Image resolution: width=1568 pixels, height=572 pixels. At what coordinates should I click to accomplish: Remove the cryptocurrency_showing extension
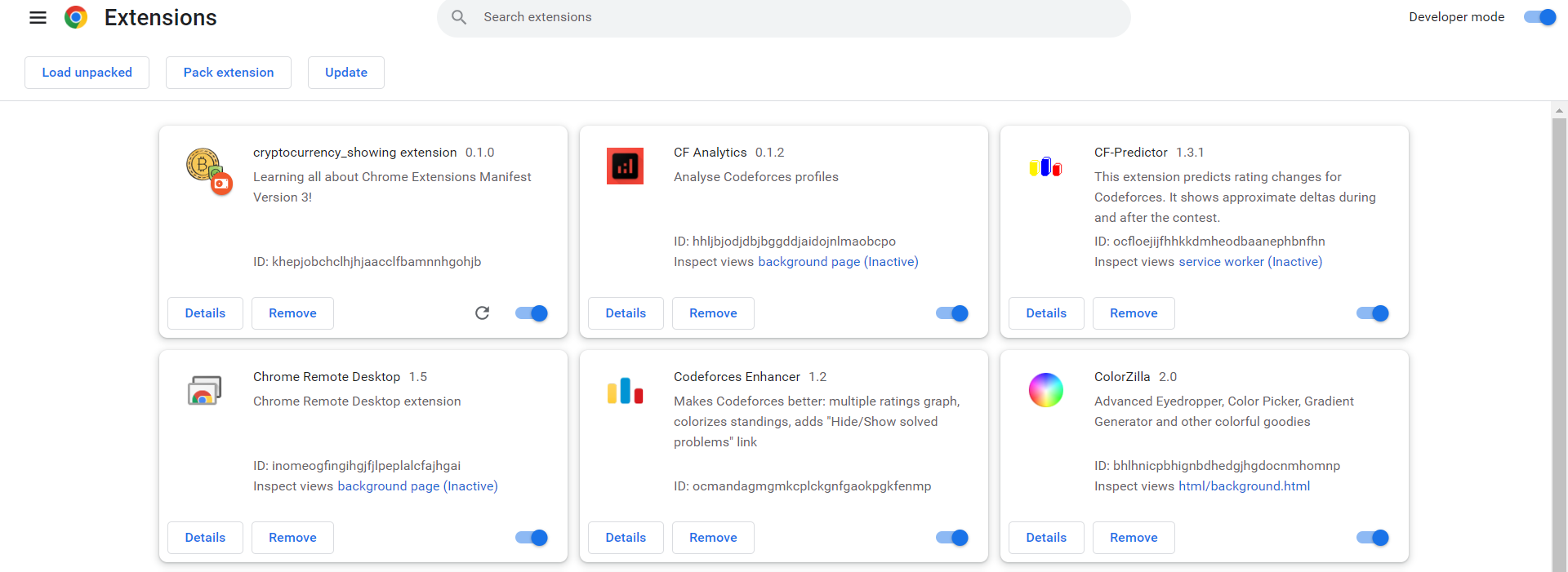[x=292, y=313]
